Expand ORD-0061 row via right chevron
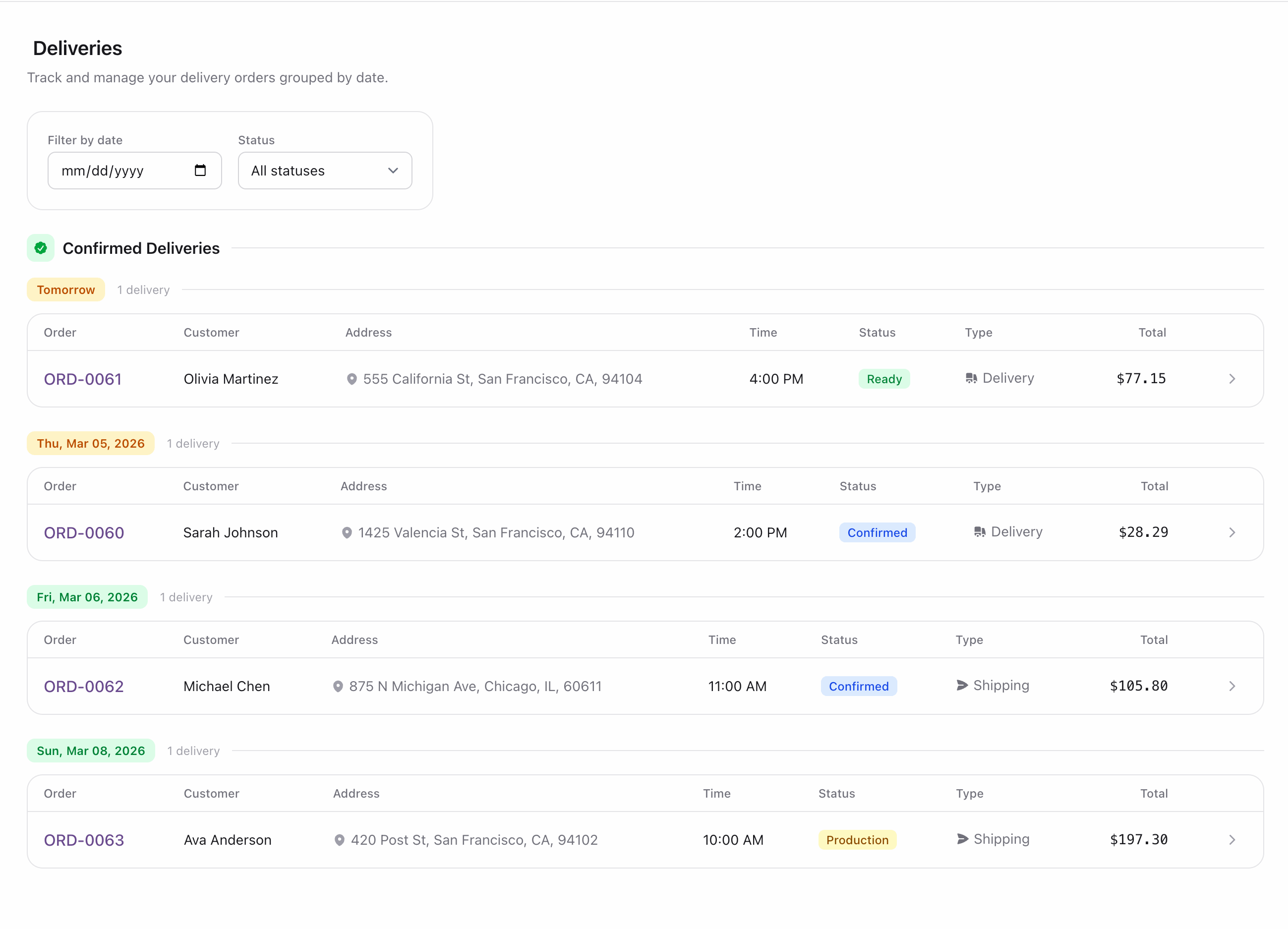The height and width of the screenshot is (929, 1288). pyautogui.click(x=1232, y=378)
